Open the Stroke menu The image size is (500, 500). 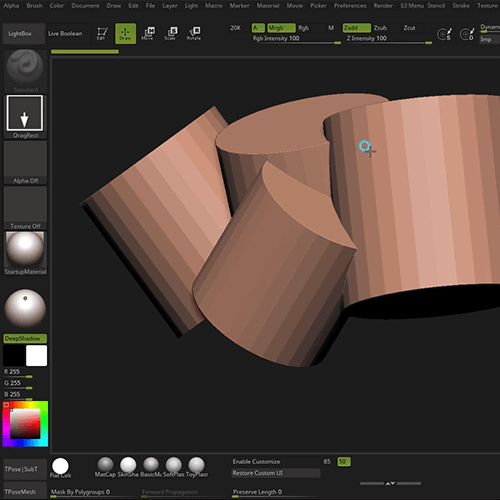(461, 6)
